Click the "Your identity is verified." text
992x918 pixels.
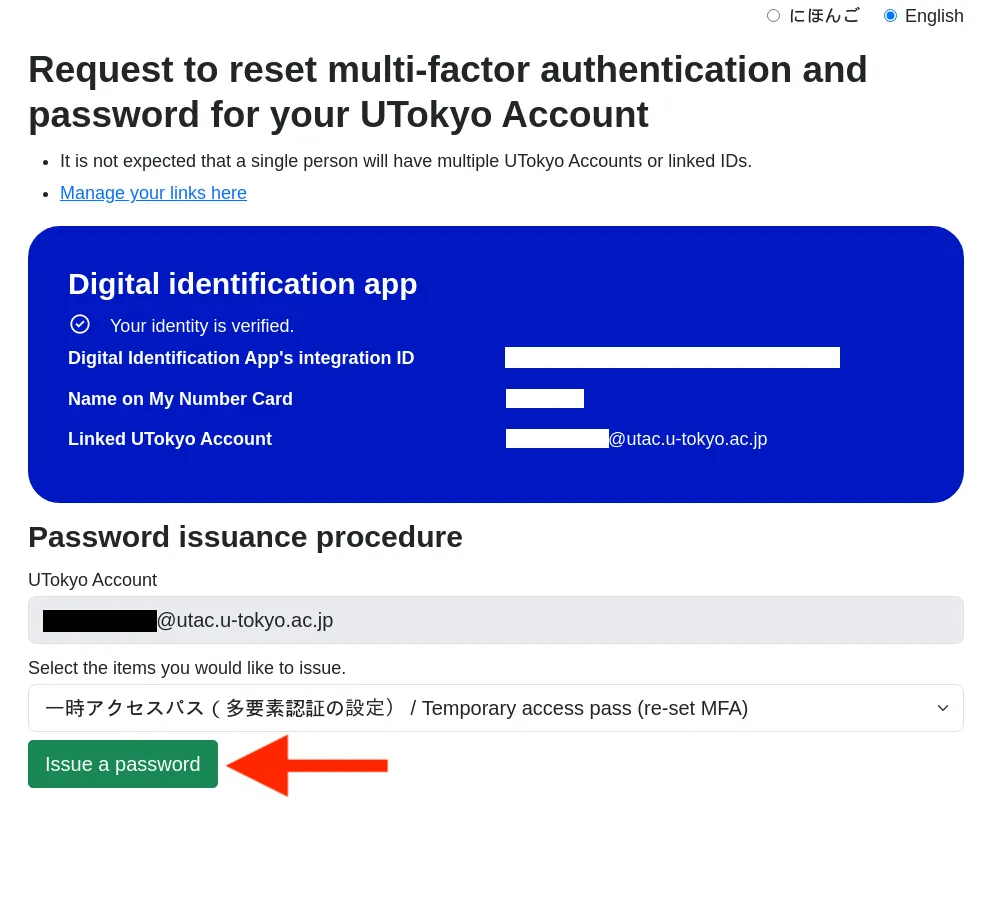202,326
